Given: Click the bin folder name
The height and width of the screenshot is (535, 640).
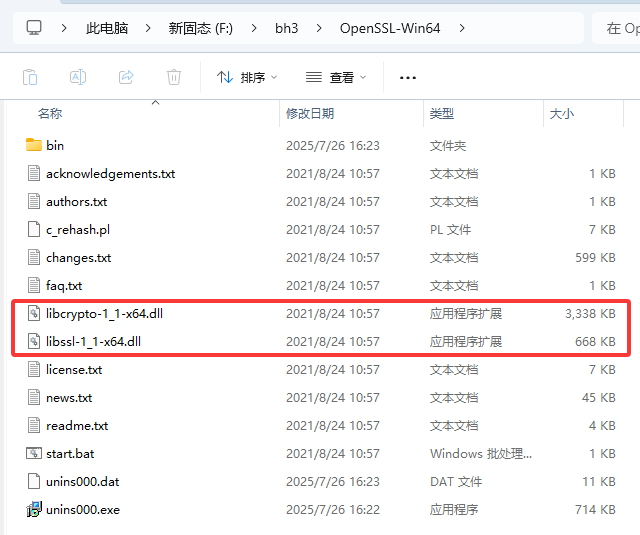Looking at the screenshot, I should point(55,146).
